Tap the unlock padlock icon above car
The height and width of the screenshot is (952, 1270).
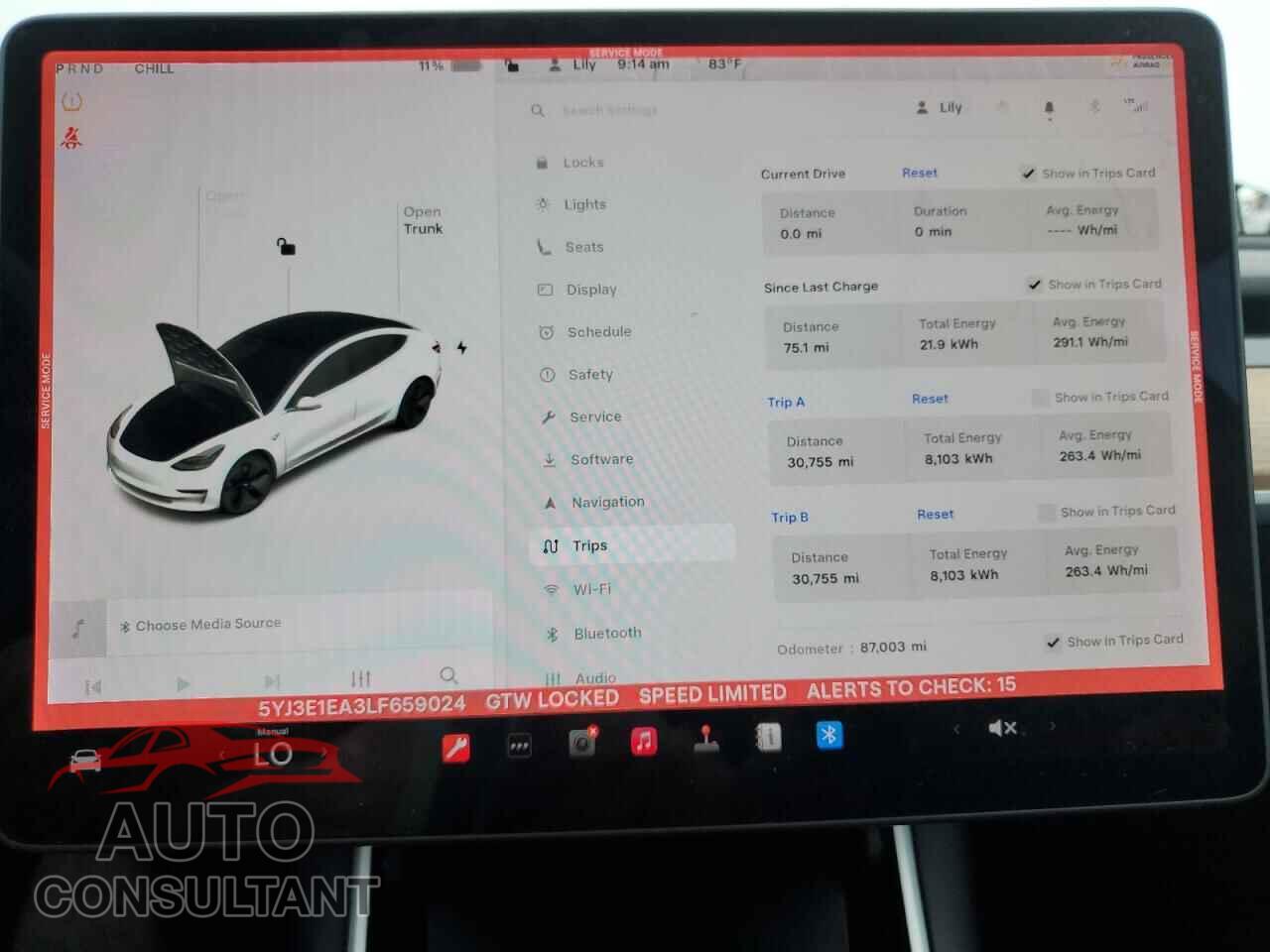pyautogui.click(x=286, y=247)
